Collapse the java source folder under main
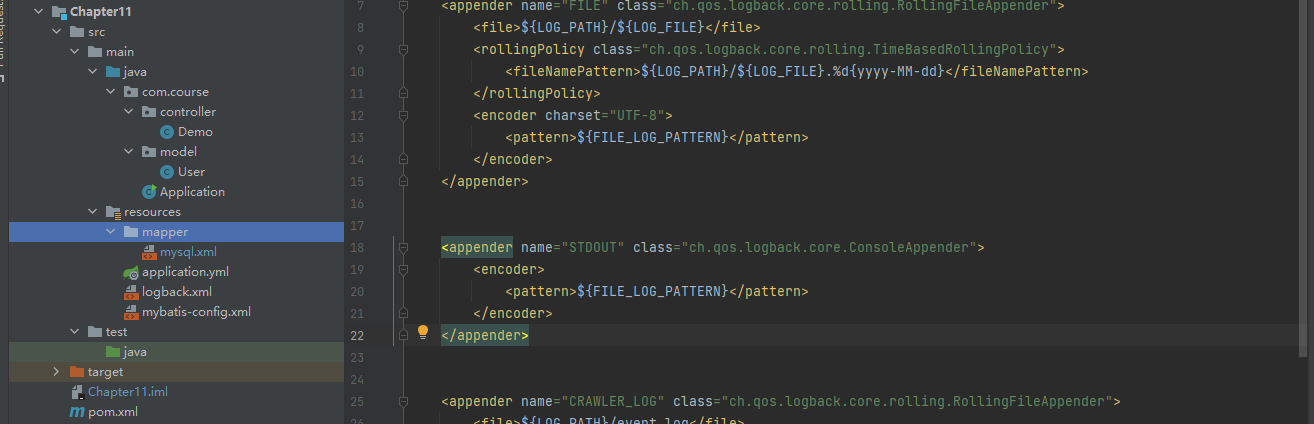1314x424 pixels. (92, 72)
